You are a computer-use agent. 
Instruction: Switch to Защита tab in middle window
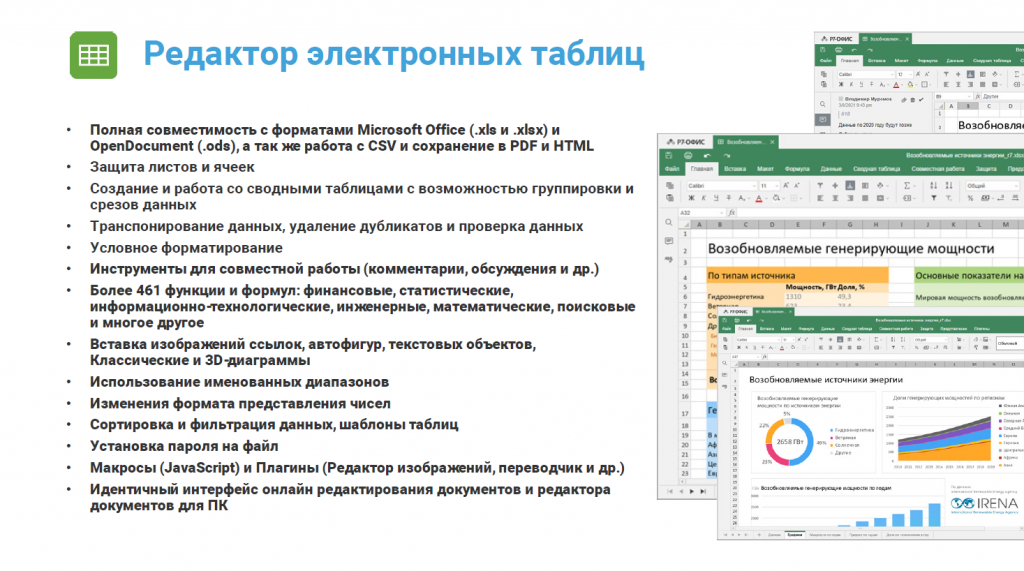(986, 169)
